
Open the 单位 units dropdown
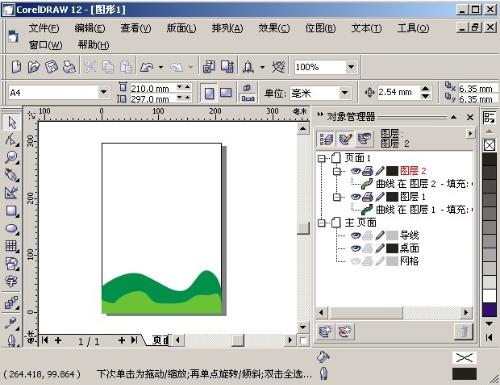[x=345, y=93]
